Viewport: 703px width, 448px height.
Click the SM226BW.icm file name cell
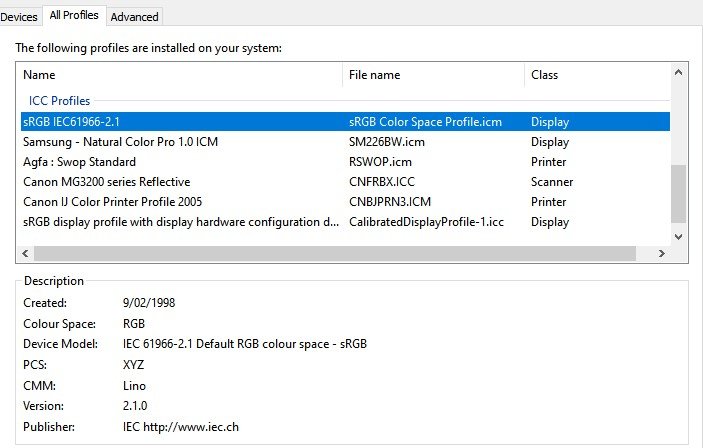[386, 142]
